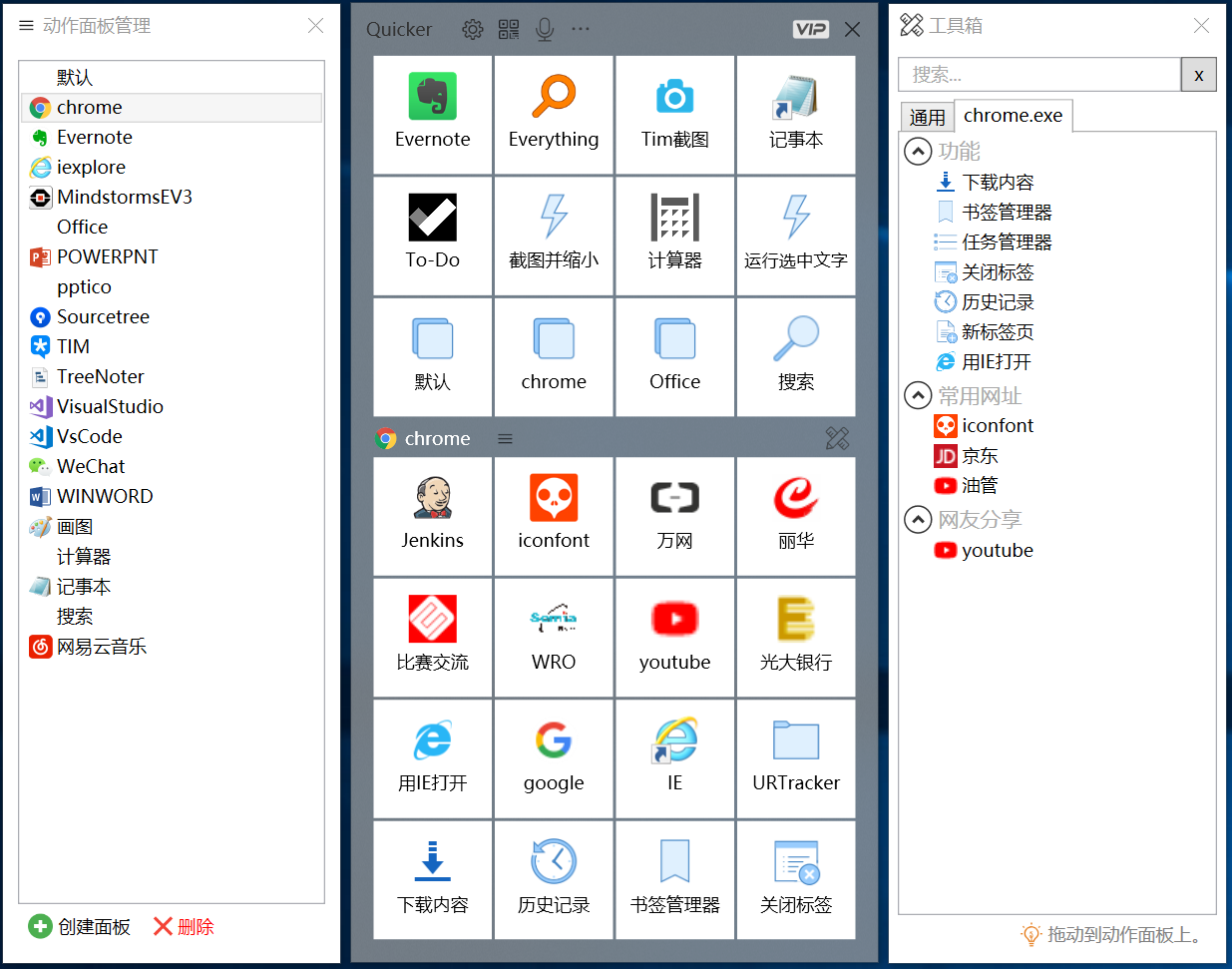Click the VIP badge
This screenshot has width=1232, height=969.
point(811,29)
